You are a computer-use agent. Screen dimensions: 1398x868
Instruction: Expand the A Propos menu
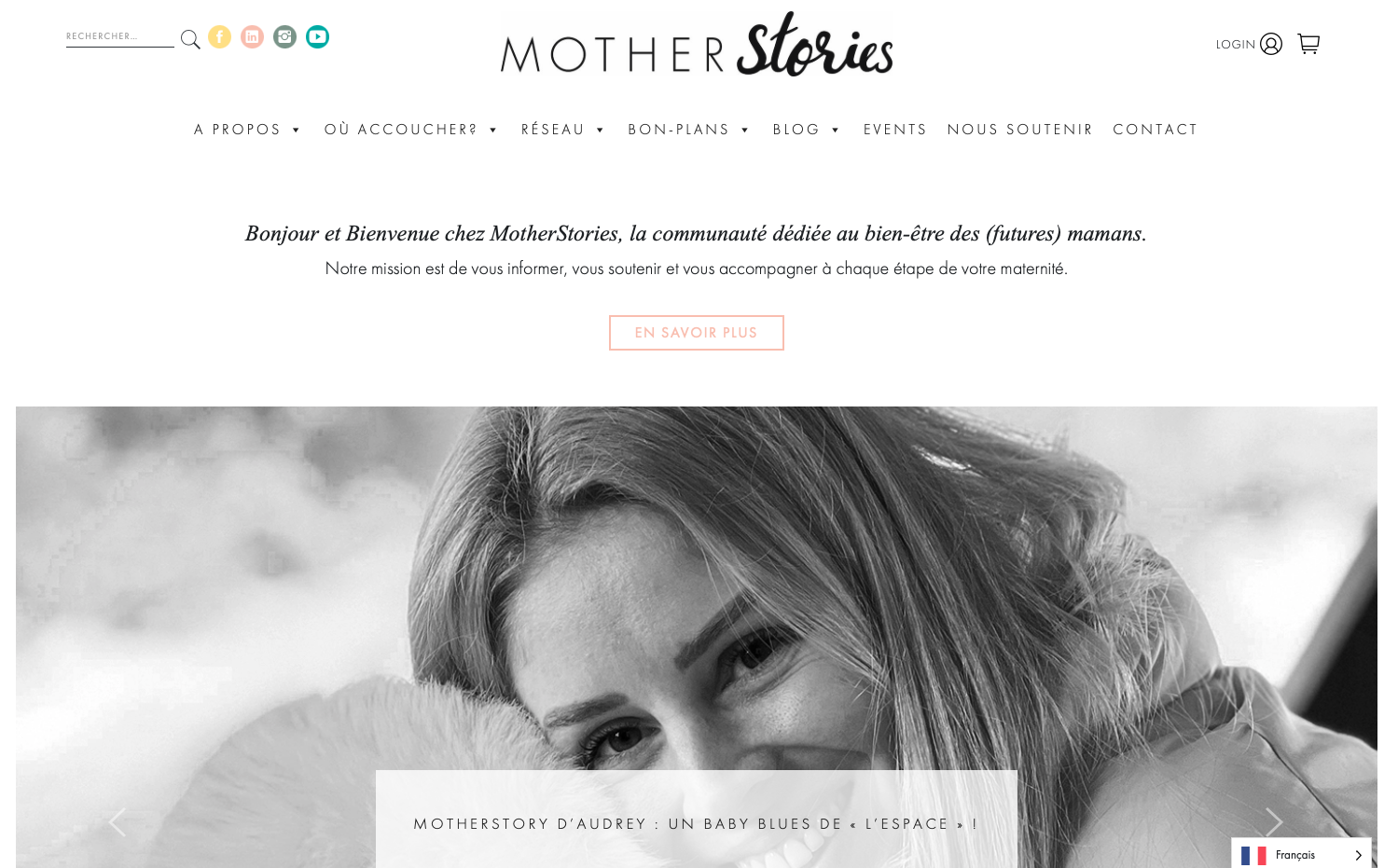(247, 130)
